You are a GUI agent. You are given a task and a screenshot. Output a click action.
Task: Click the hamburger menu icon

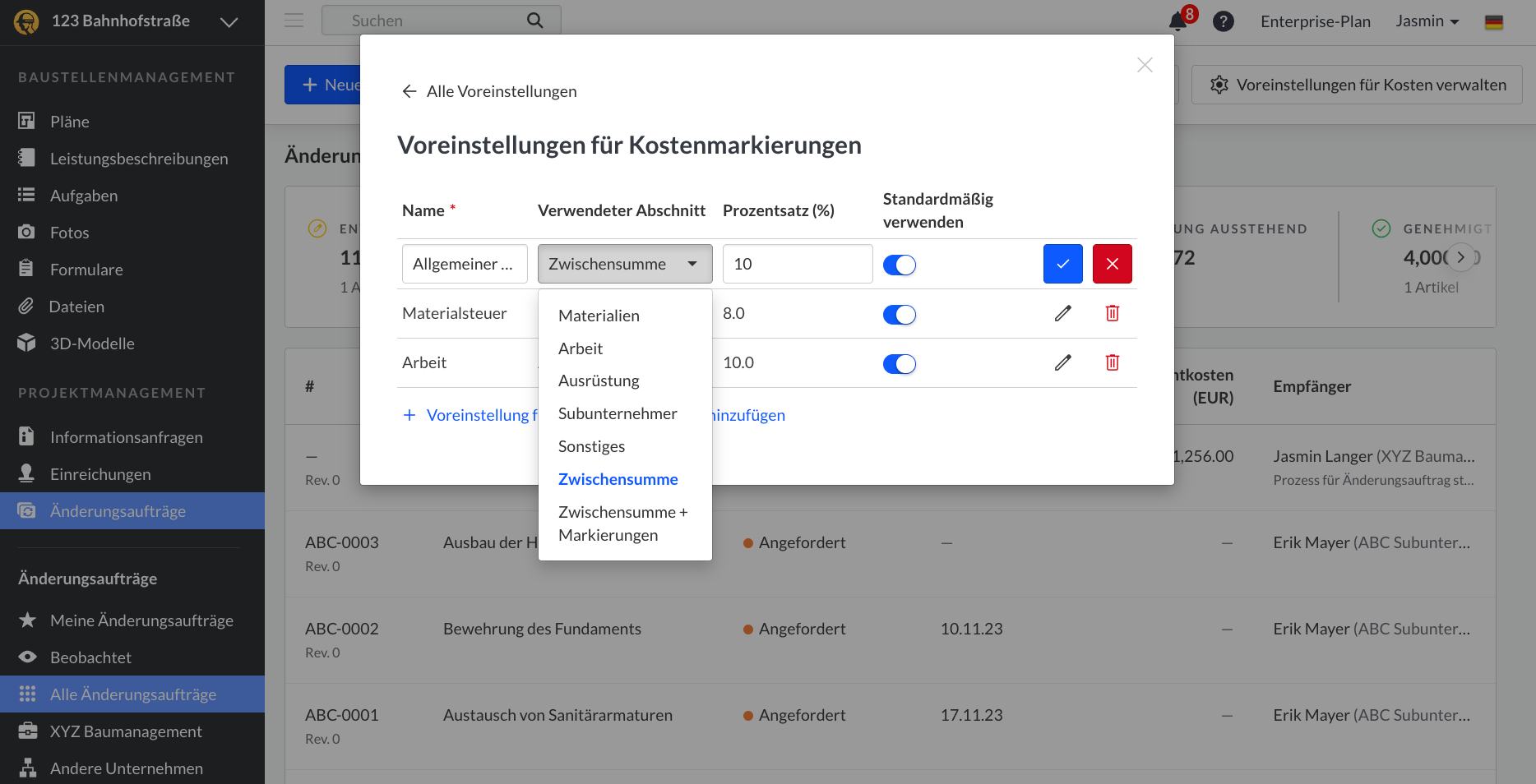click(x=294, y=21)
